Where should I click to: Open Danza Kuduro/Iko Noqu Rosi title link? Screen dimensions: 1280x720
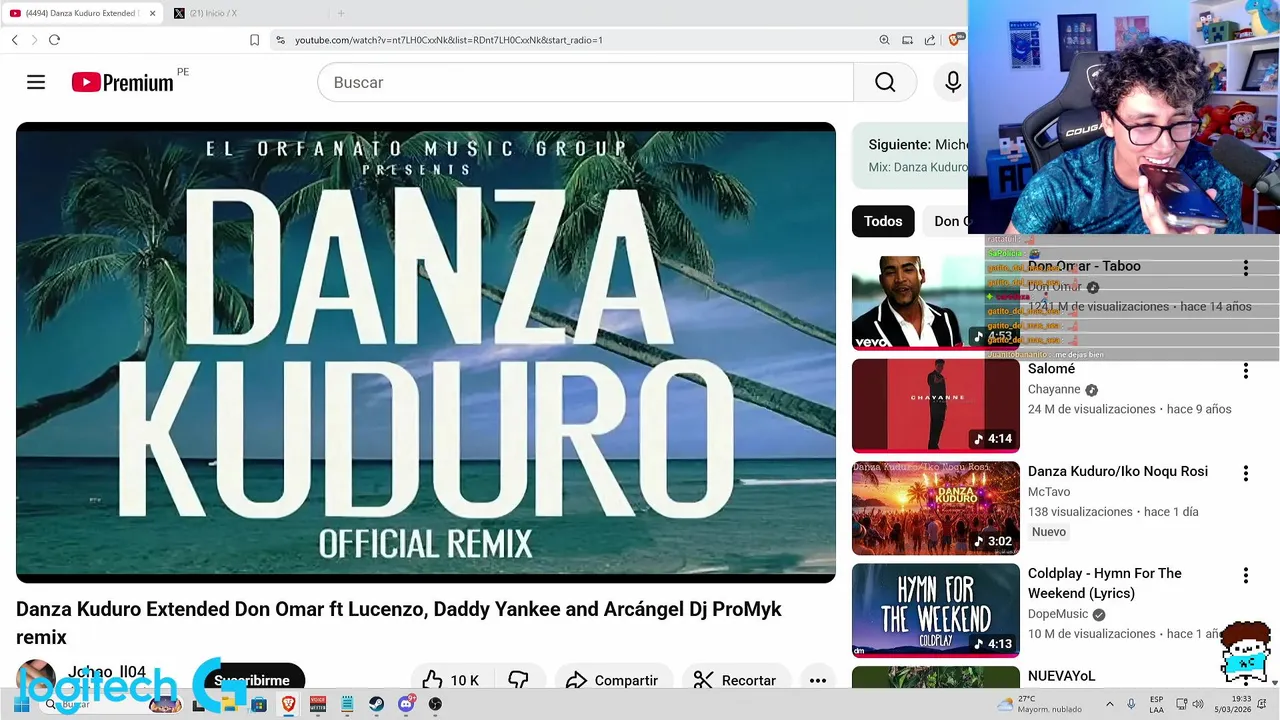(1118, 471)
